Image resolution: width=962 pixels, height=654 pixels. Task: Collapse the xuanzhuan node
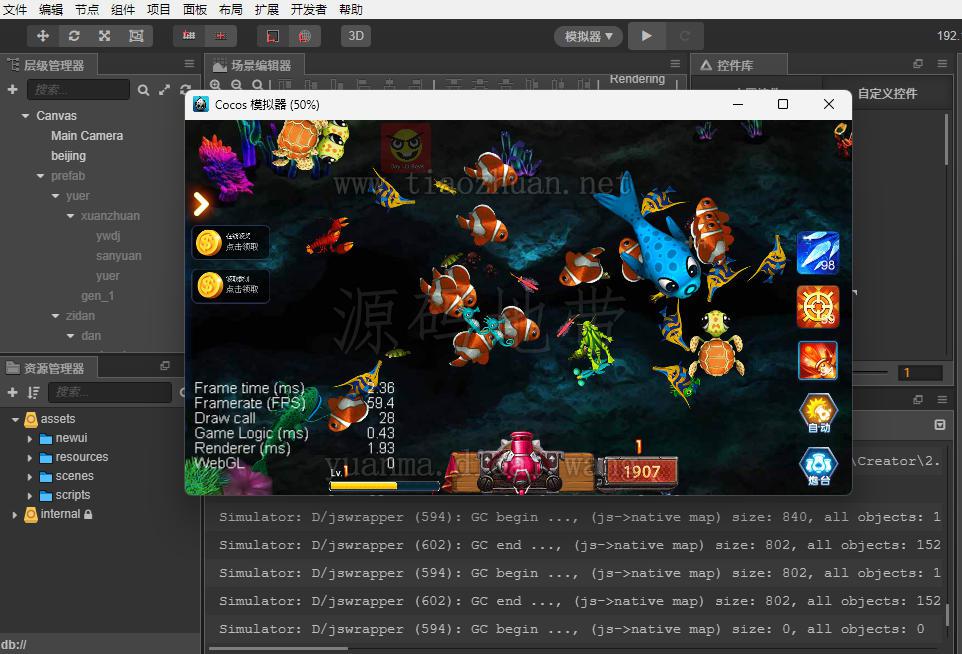pos(71,216)
